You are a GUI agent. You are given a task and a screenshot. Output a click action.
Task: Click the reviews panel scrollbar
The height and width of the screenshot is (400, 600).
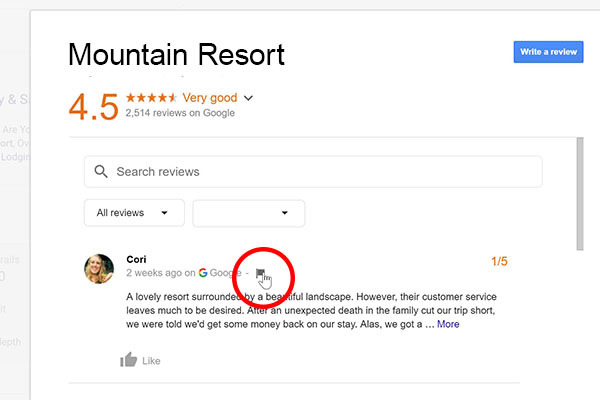tap(580, 195)
